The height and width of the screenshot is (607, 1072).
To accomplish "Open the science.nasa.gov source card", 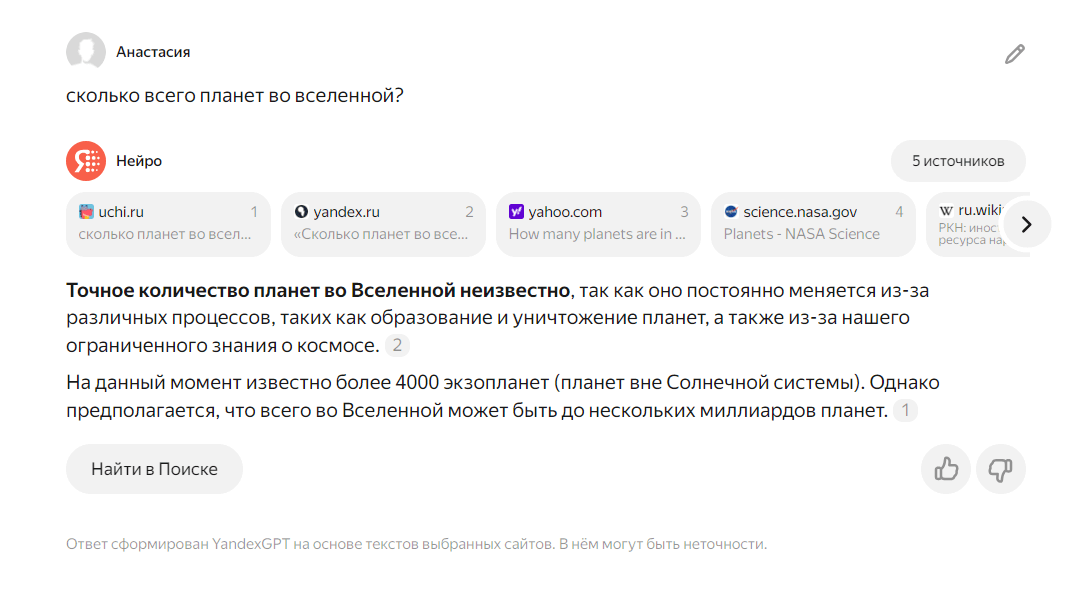I will pos(813,223).
